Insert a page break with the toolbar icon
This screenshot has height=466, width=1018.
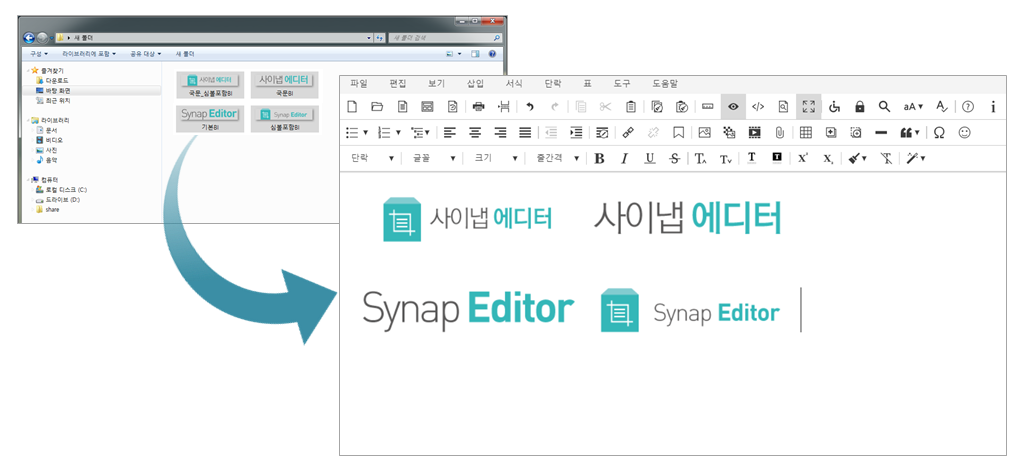tap(504, 106)
